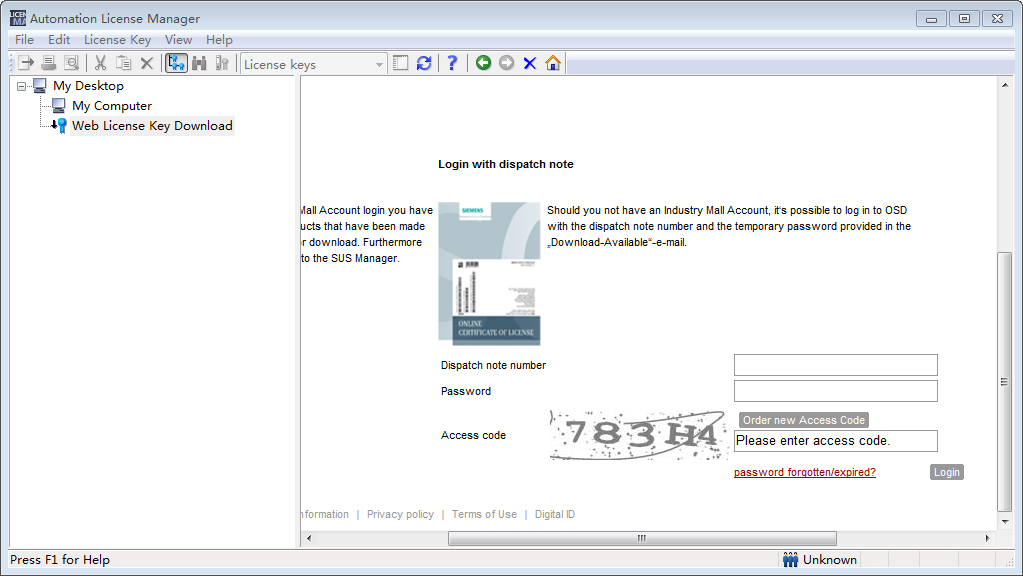Image resolution: width=1023 pixels, height=576 pixels.
Task: Click the 'Unknown' status bar text
Action: 830,560
